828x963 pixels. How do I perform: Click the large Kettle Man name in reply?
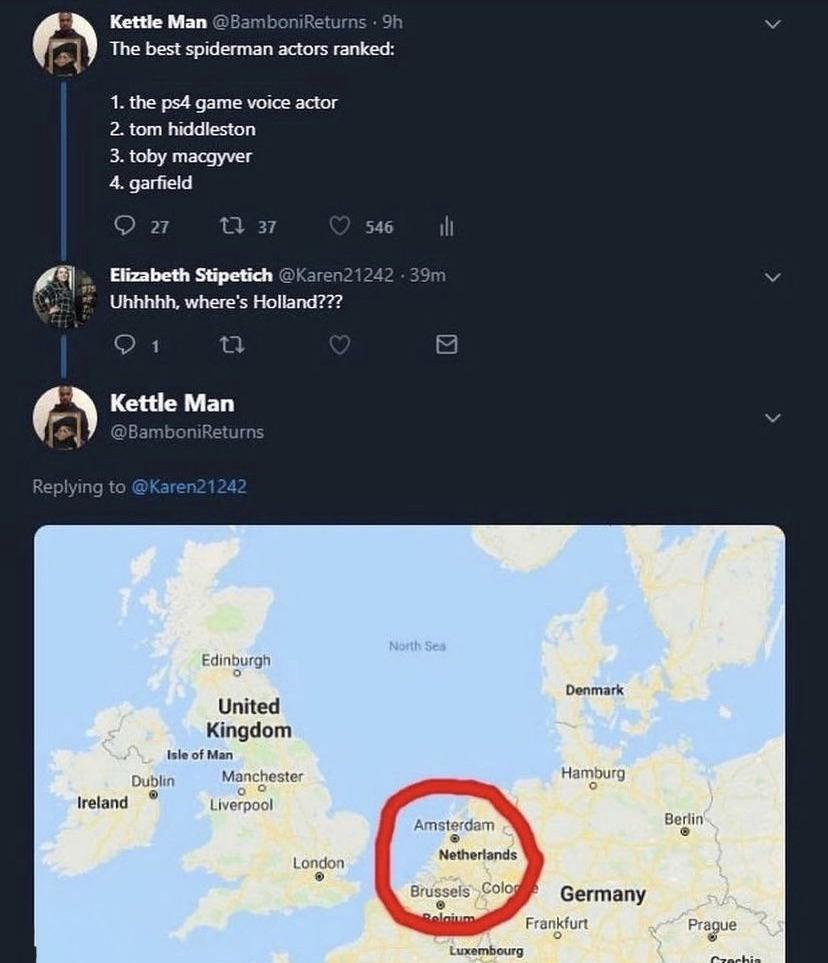coord(172,403)
